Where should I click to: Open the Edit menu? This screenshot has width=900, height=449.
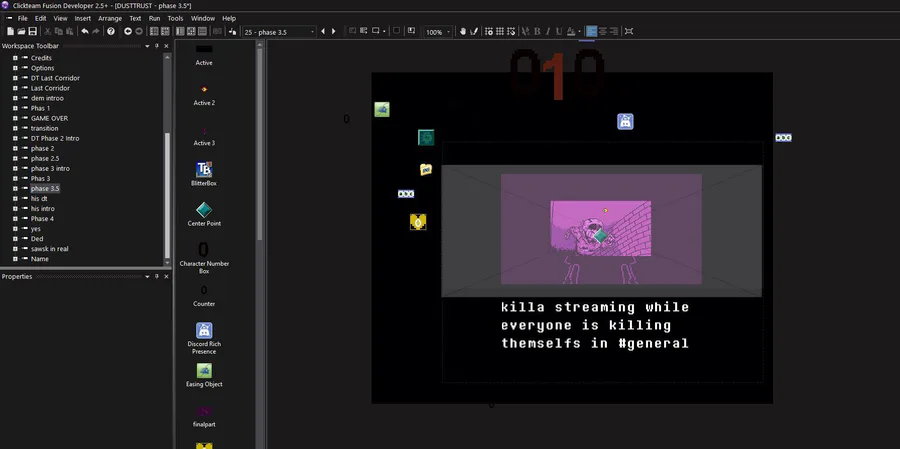[x=40, y=18]
